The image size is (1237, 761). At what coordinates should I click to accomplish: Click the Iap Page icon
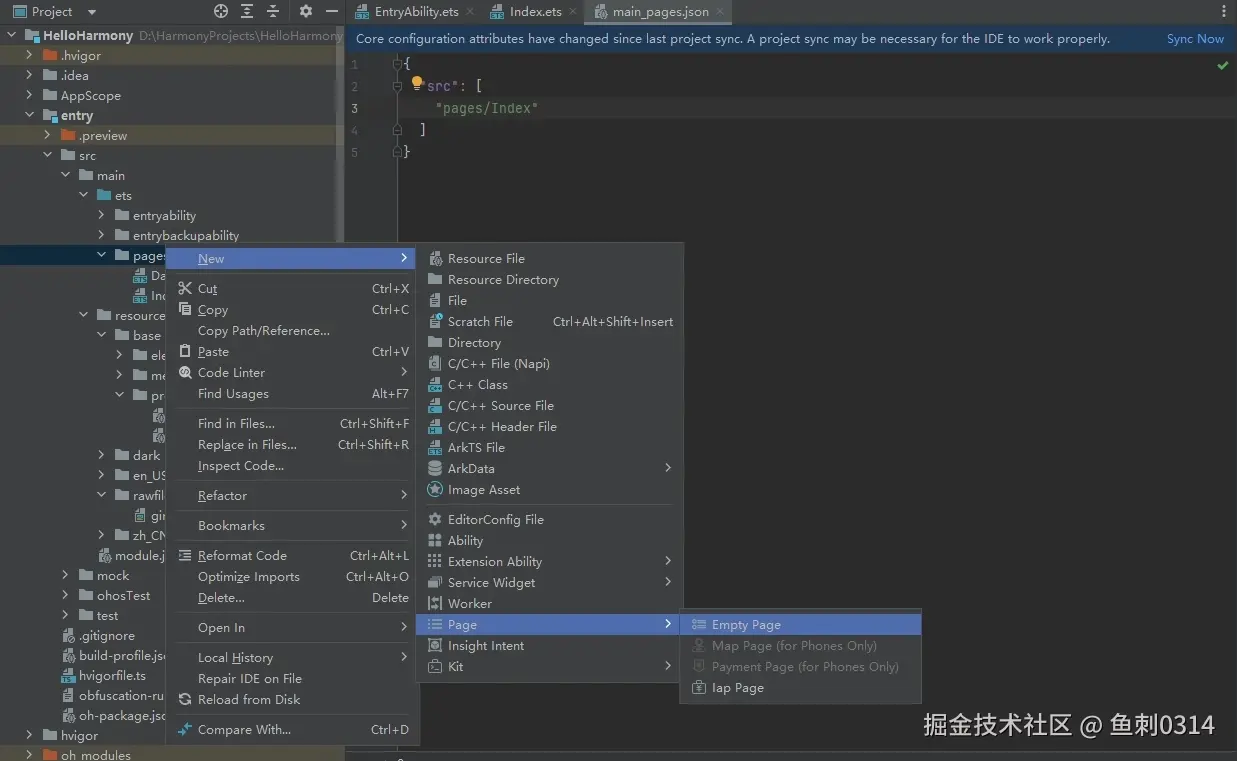pyautogui.click(x=699, y=687)
